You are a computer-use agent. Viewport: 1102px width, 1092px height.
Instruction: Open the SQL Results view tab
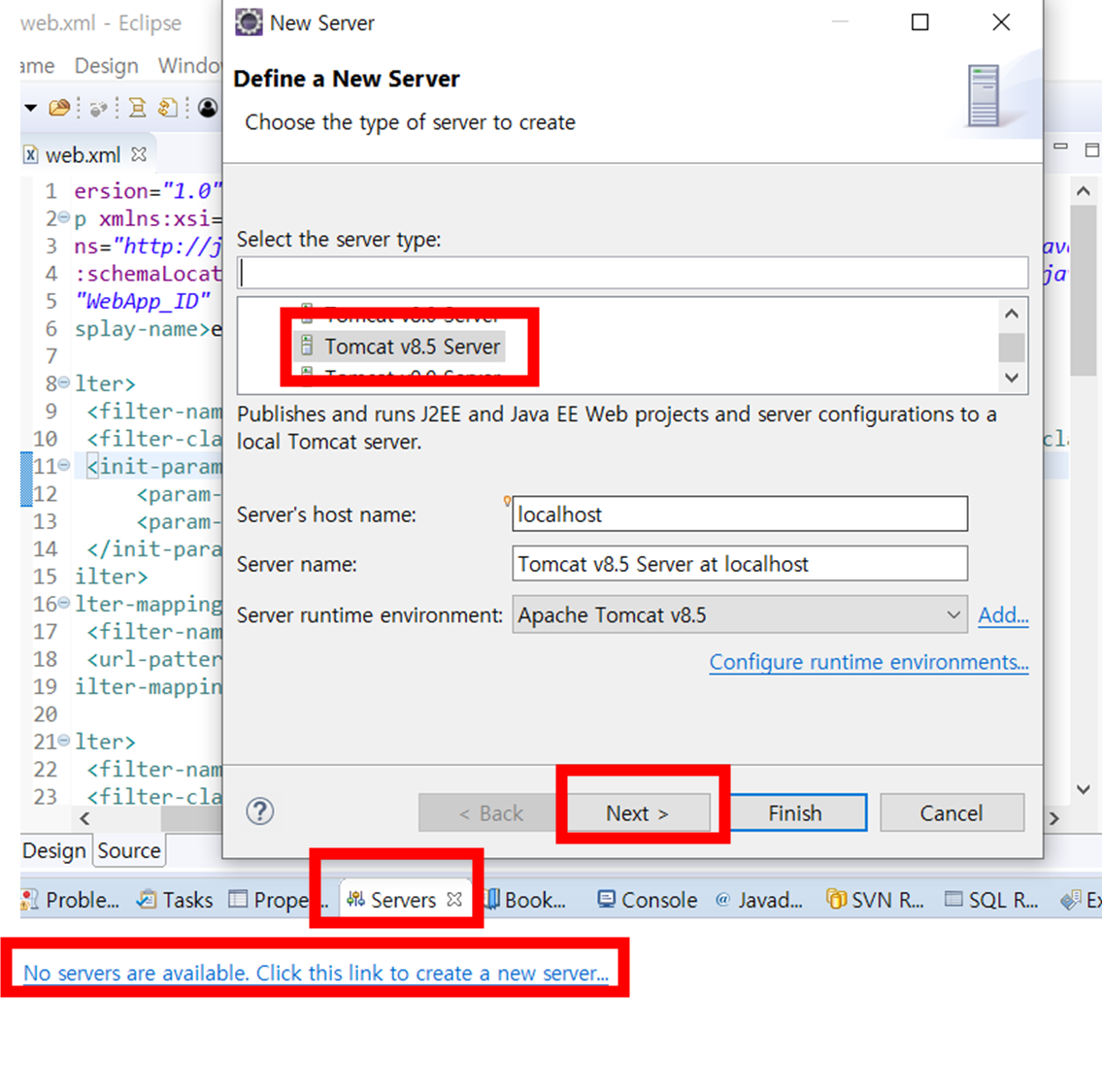992,900
